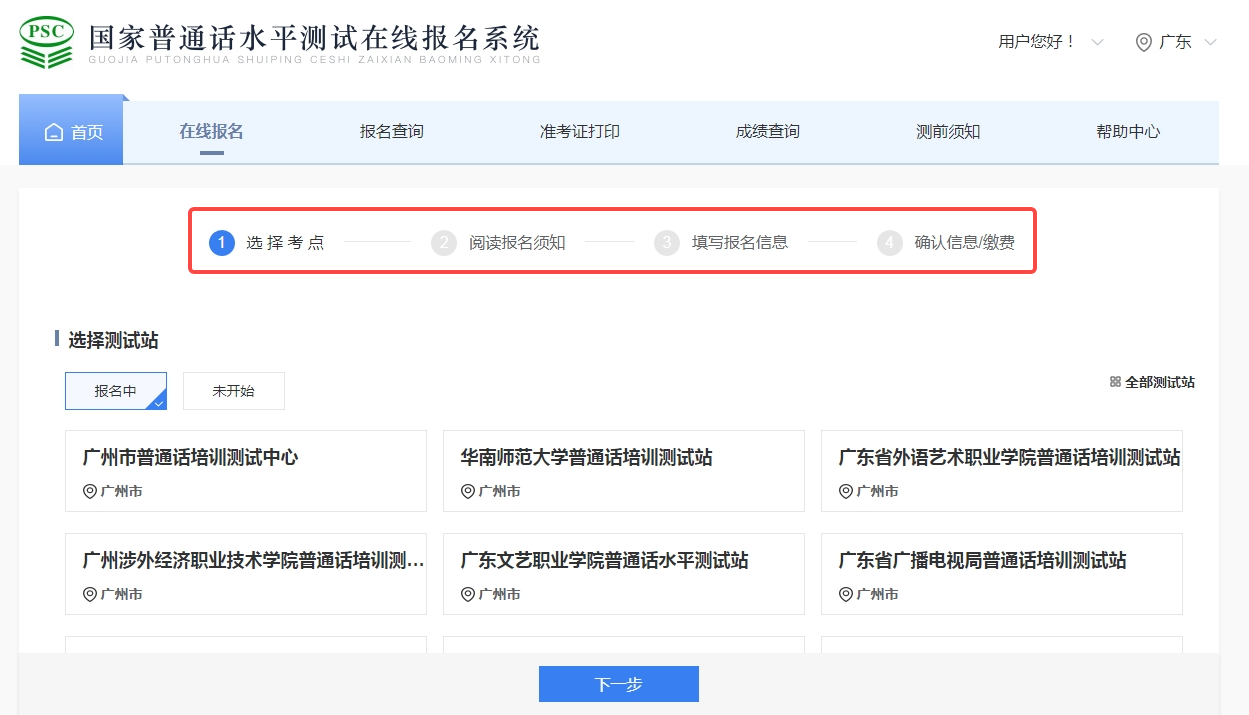Click the 国家普通话水平测试在线报名系统 title

(x=314, y=38)
